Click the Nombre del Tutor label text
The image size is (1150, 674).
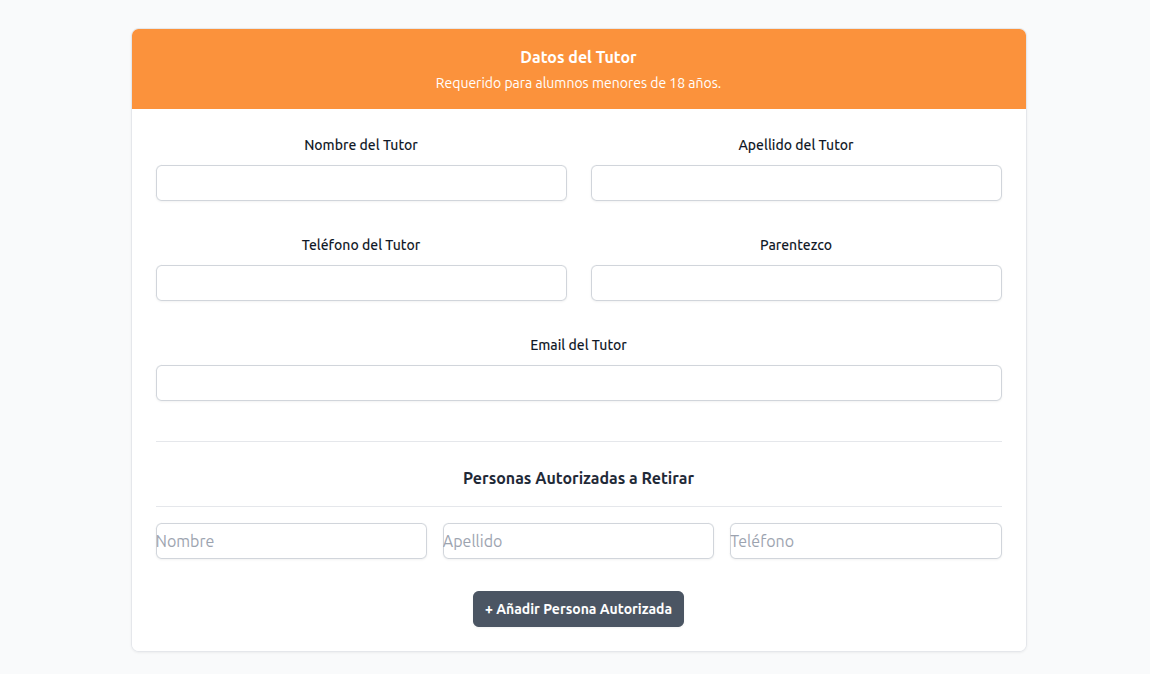[360, 144]
